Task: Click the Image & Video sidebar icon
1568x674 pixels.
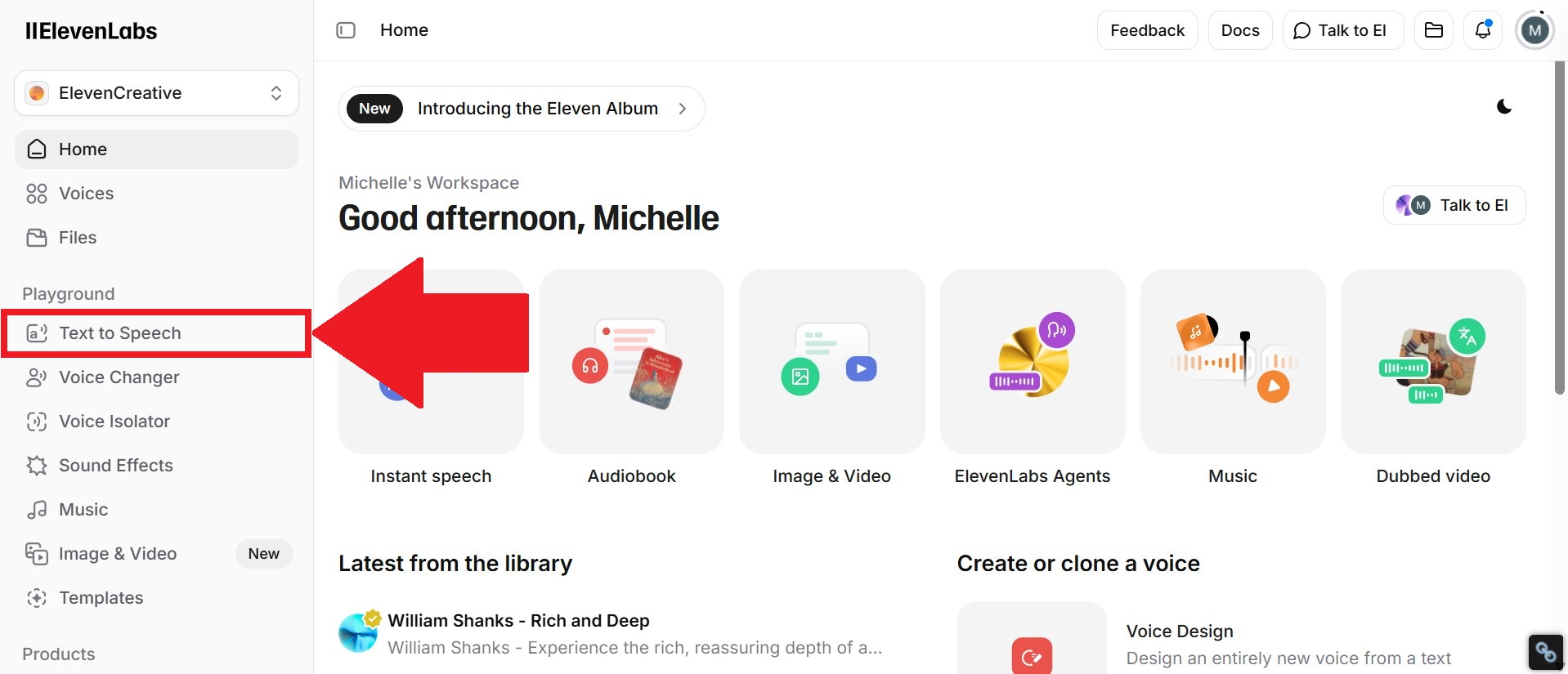Action: coord(37,554)
